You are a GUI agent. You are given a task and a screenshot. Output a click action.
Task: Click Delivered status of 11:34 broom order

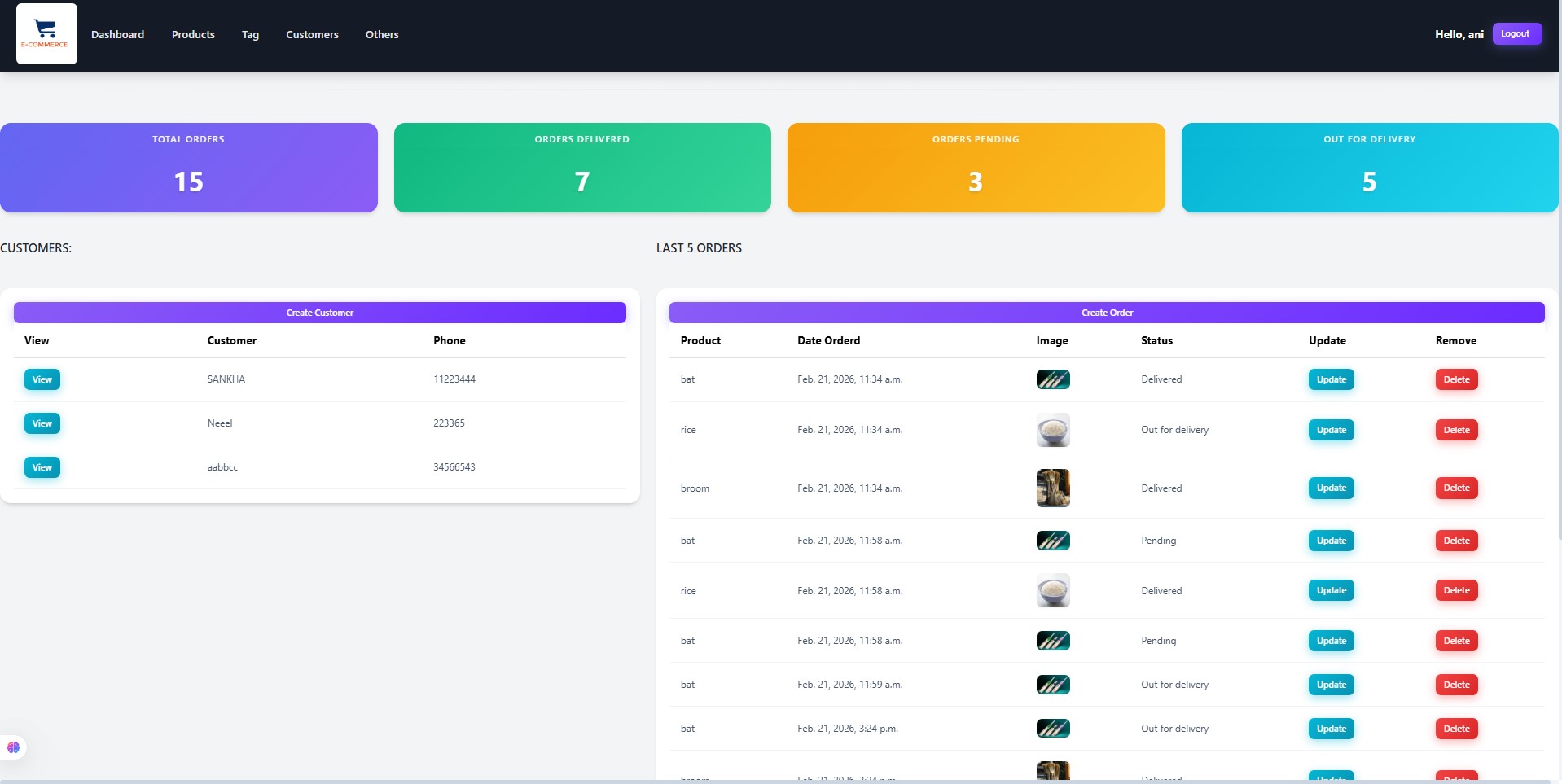point(1161,488)
